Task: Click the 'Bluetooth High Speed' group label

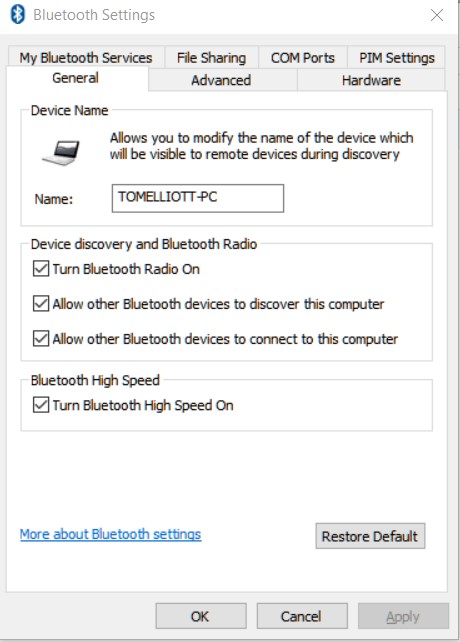Action: [x=95, y=380]
